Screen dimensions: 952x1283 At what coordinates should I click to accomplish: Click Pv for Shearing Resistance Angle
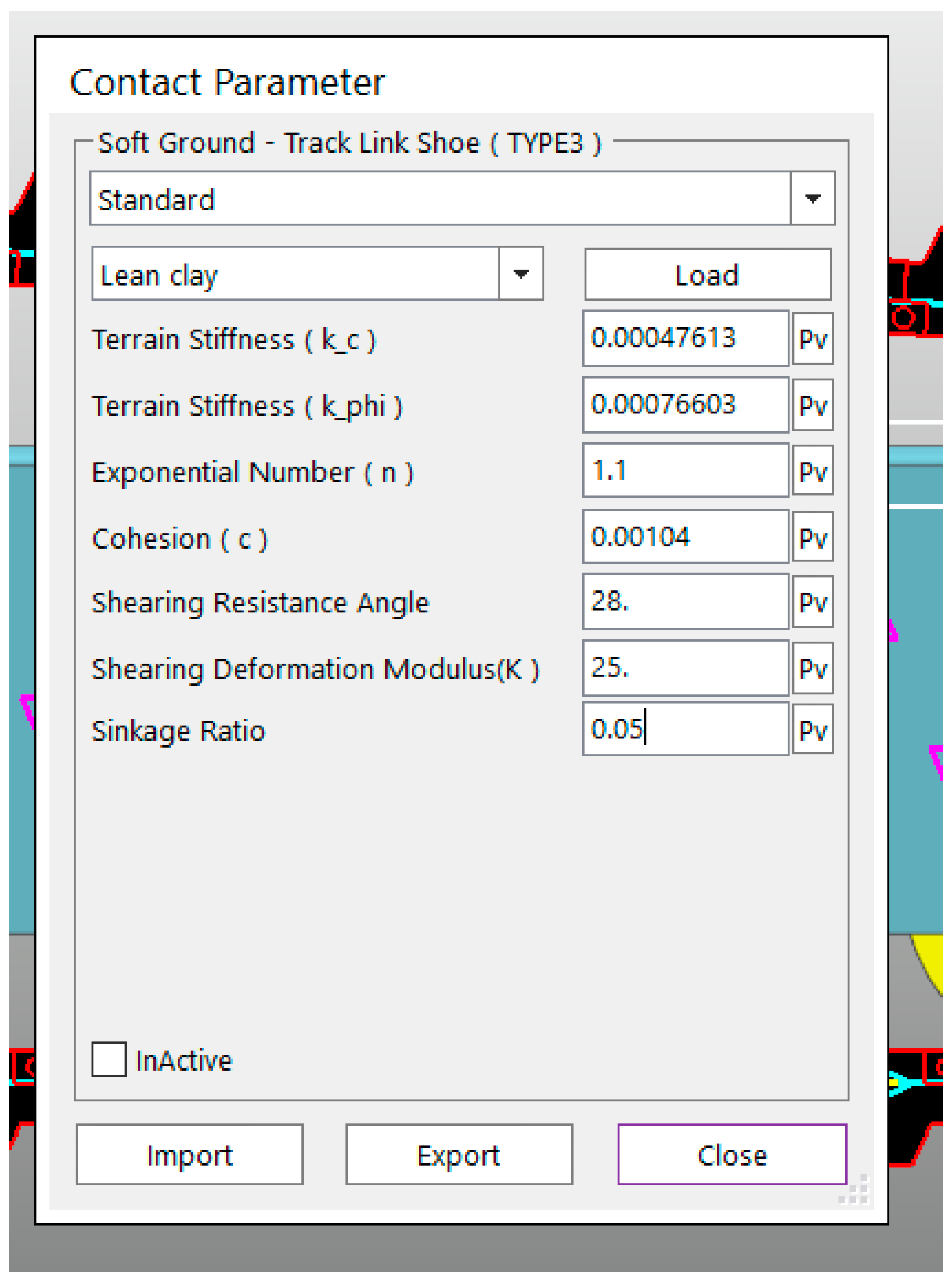click(812, 603)
